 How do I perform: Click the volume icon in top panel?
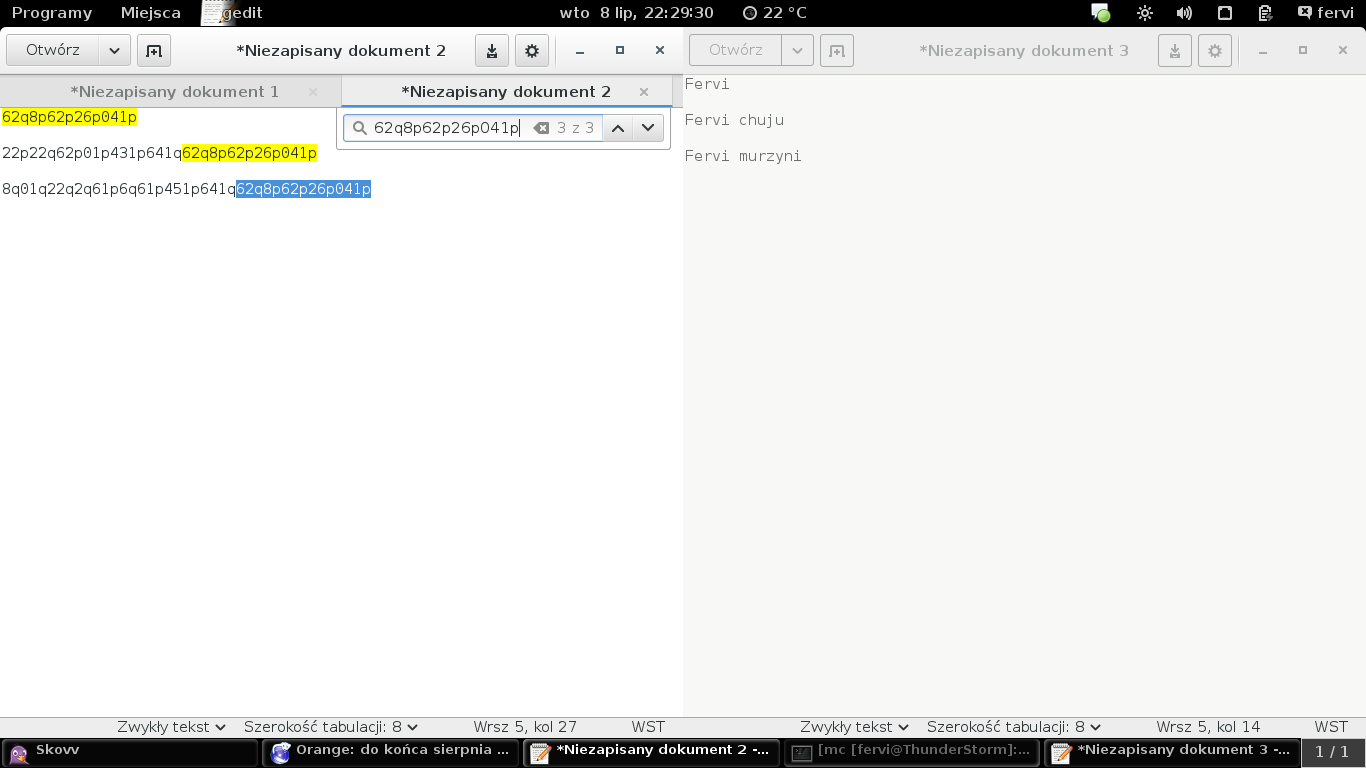1184,13
